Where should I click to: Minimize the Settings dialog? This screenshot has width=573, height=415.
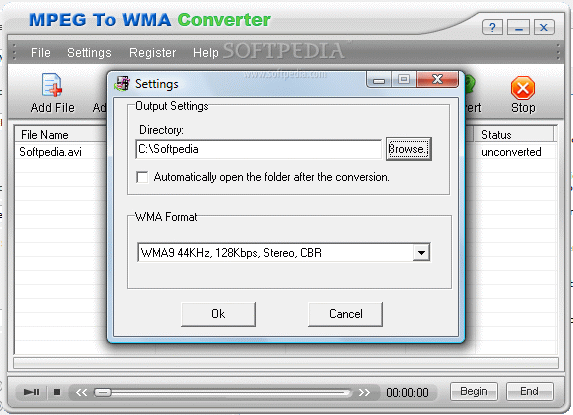coord(379,79)
